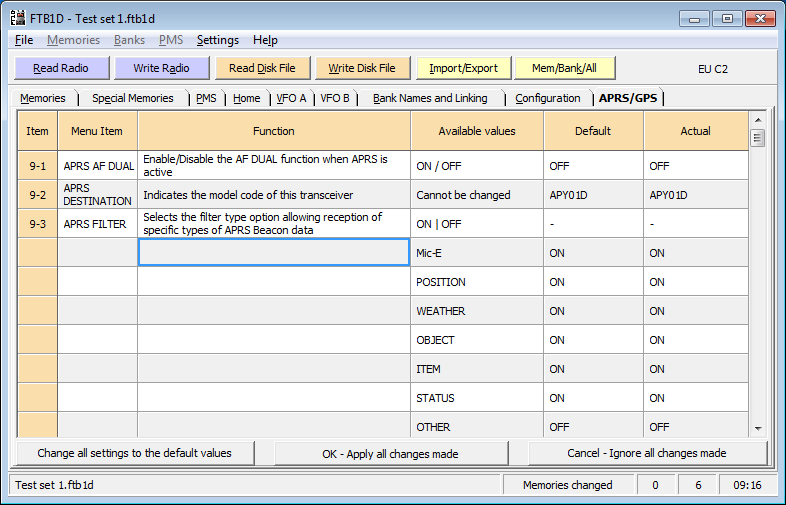Click the Read Radio button

[x=62, y=68]
